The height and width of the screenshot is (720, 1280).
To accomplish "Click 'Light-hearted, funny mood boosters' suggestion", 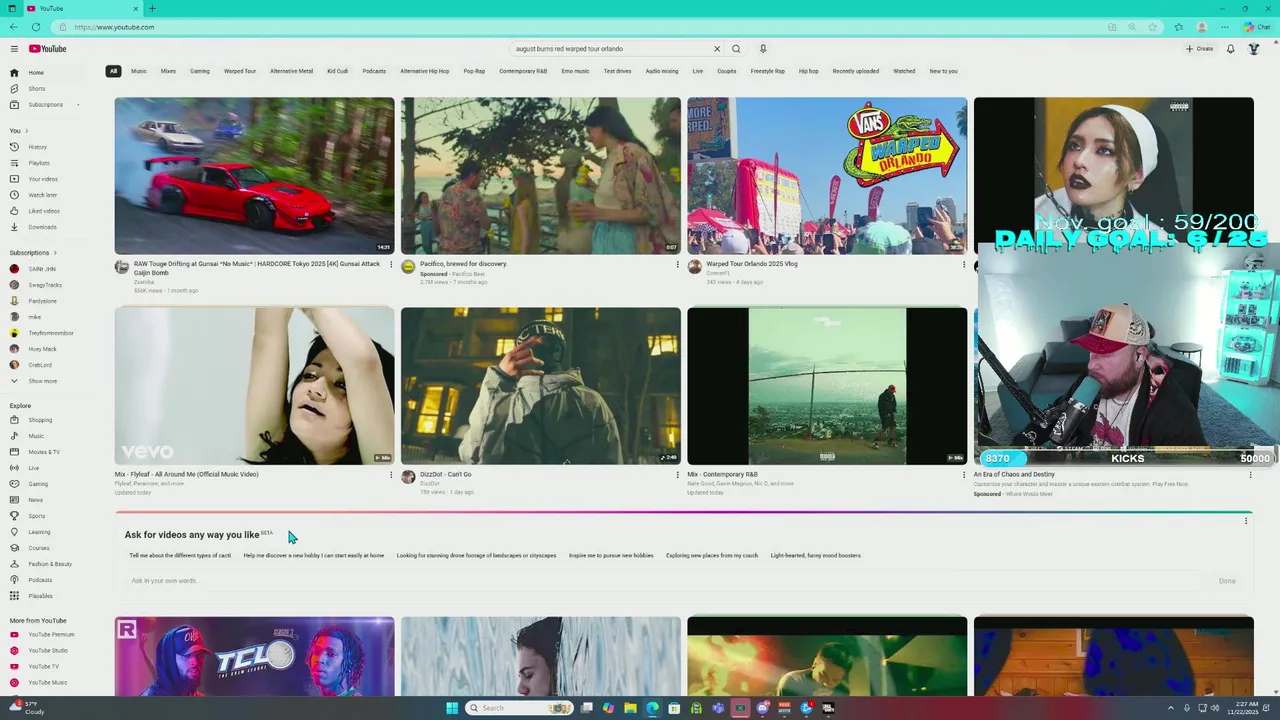I will pos(816,555).
